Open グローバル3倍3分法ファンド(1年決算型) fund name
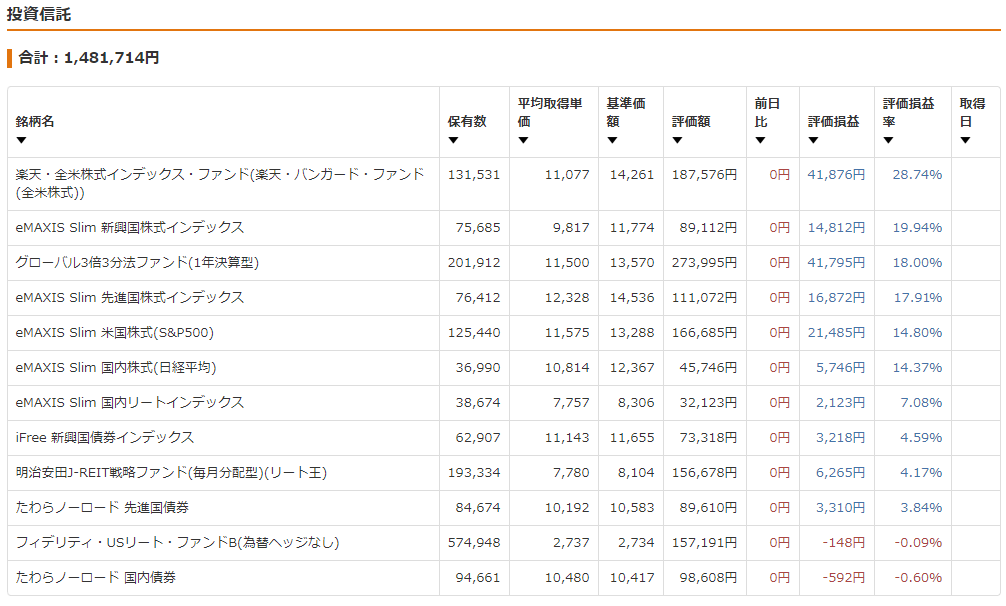Image resolution: width=1006 pixels, height=606 pixels. (137, 262)
